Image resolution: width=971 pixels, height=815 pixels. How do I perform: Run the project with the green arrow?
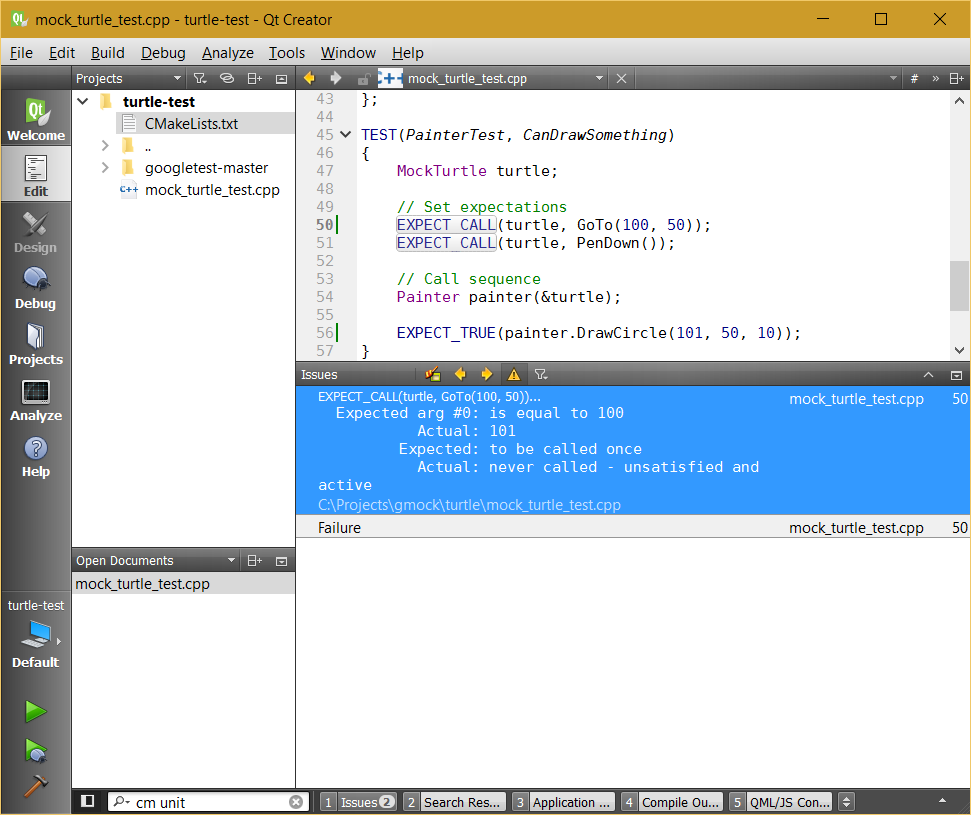pyautogui.click(x=36, y=712)
